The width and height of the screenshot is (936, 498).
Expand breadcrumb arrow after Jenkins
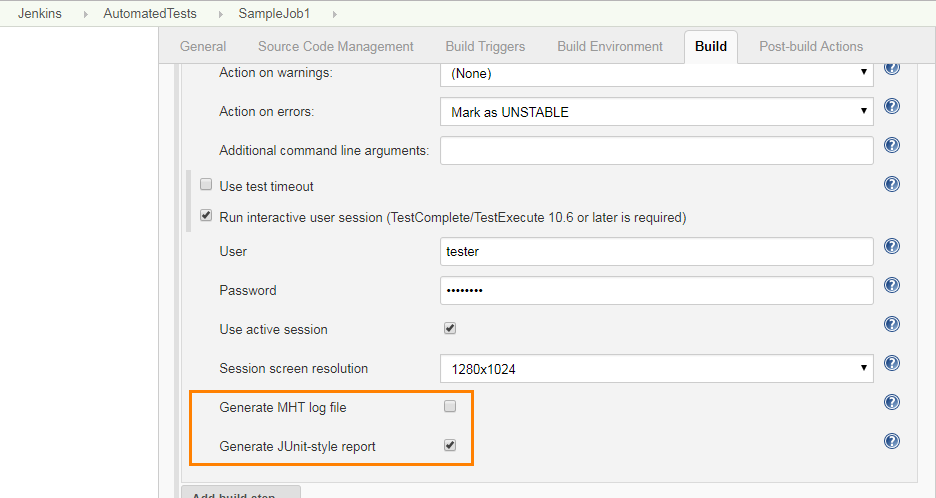86,14
